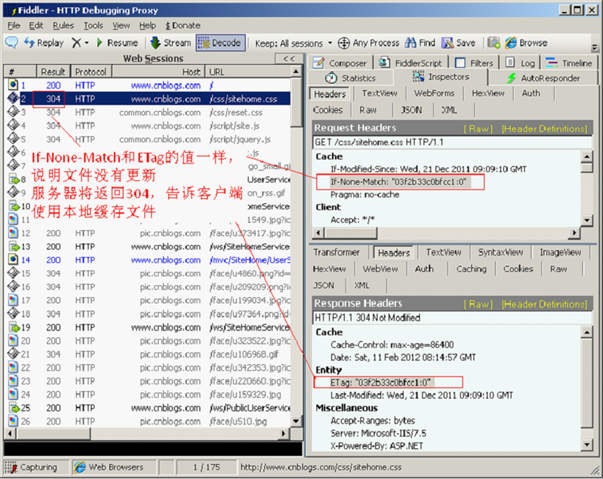Click Browse in the toolbar
This screenshot has height=479, width=603.
coord(526,43)
